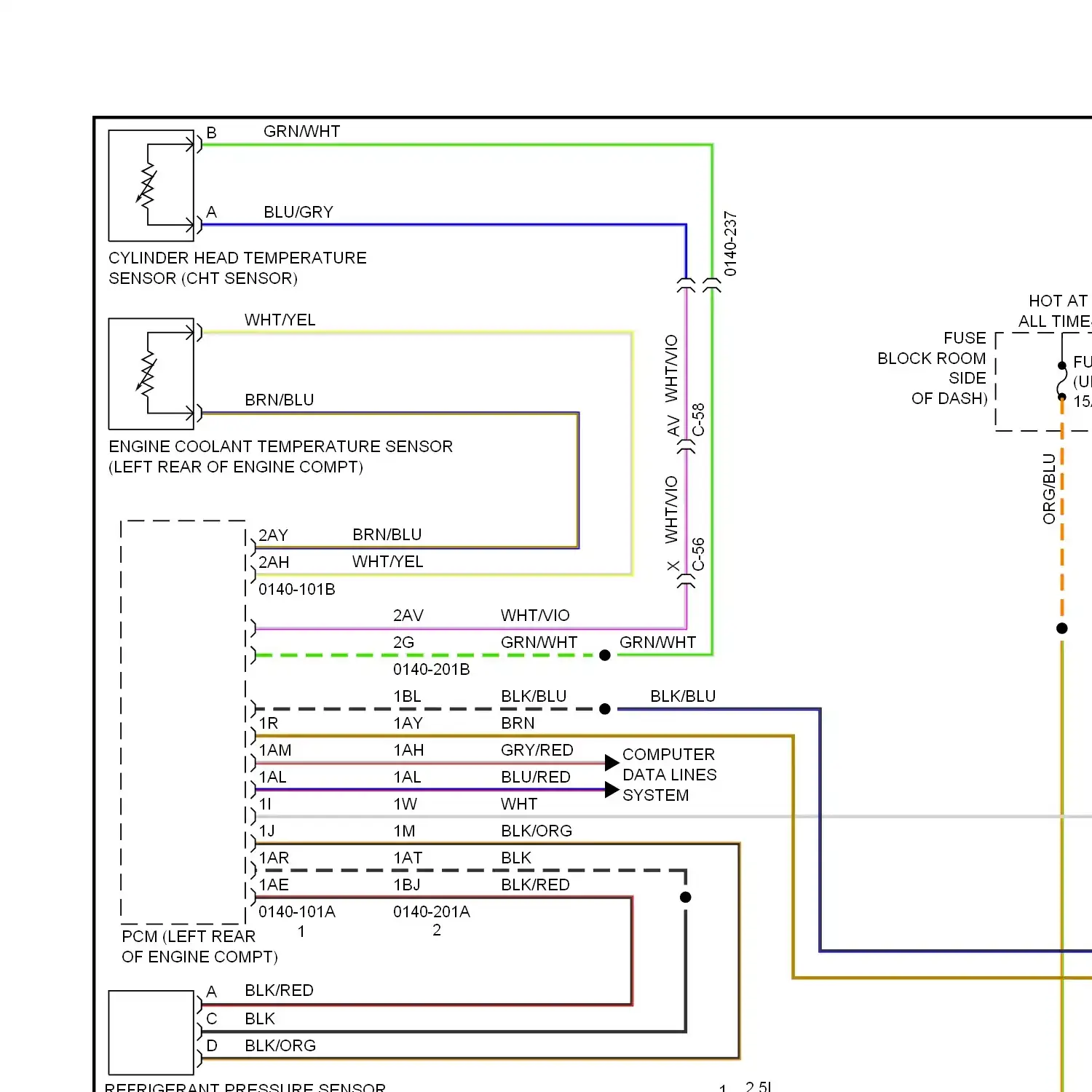Viewport: 1092px width, 1092px height.
Task: Select the BLK/RED label at sensor pin A
Action: coord(279,990)
